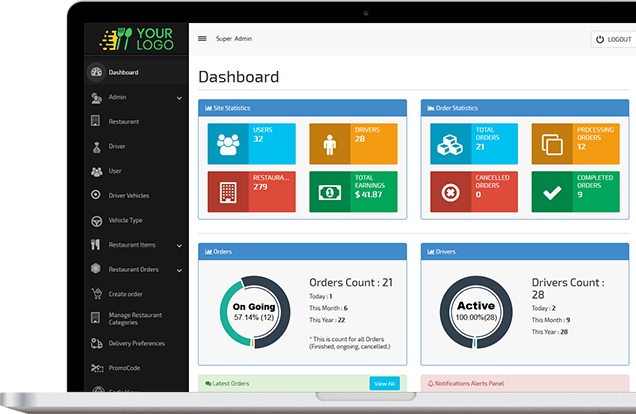636x414 pixels.
Task: Click the Manage Restaurant Categories icon
Action: coord(95,317)
